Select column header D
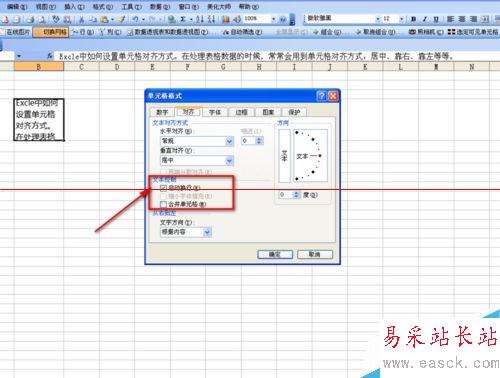Screen dimensions: 500x378 point(117,67)
